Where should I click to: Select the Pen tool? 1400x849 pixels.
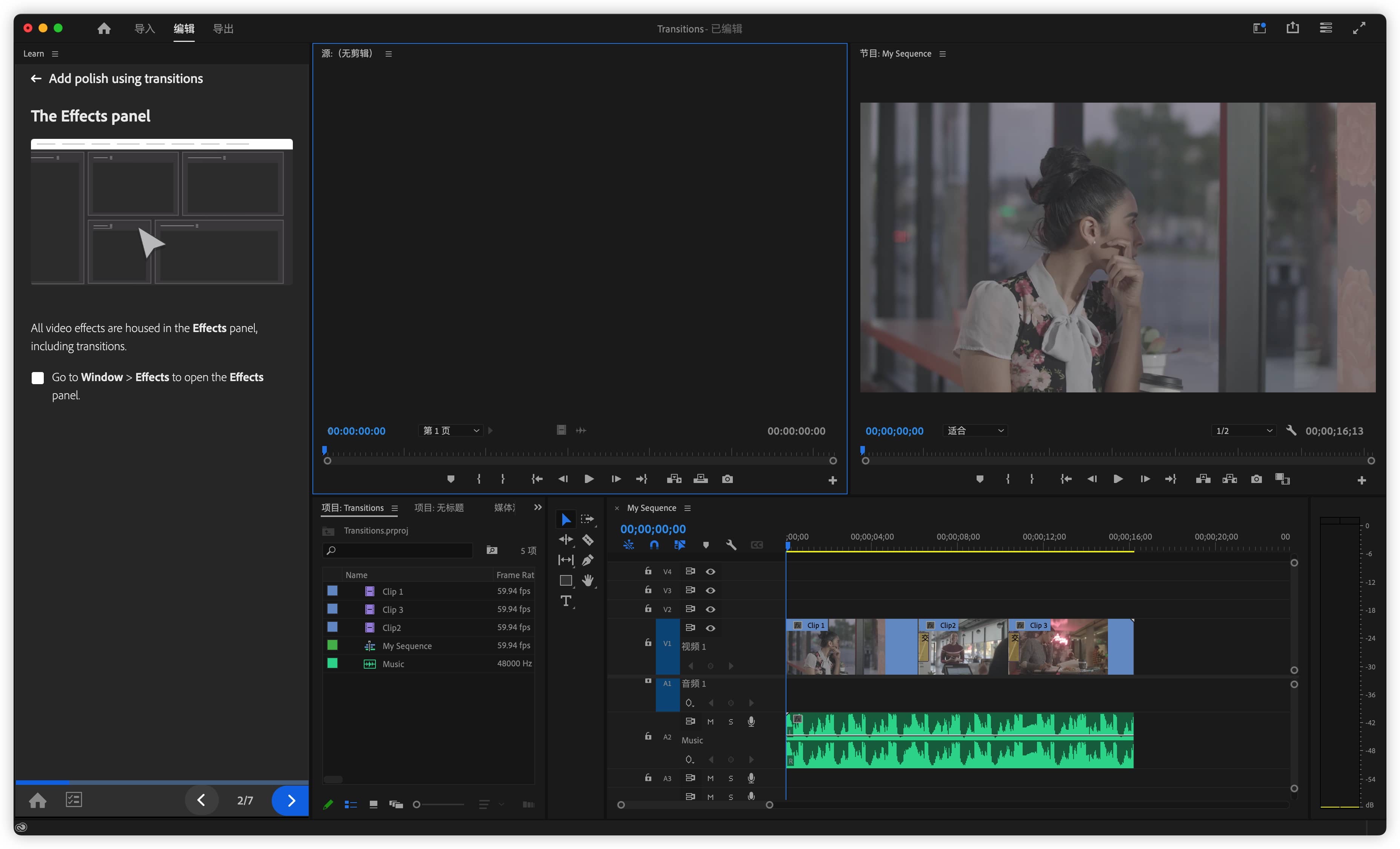[x=588, y=560]
